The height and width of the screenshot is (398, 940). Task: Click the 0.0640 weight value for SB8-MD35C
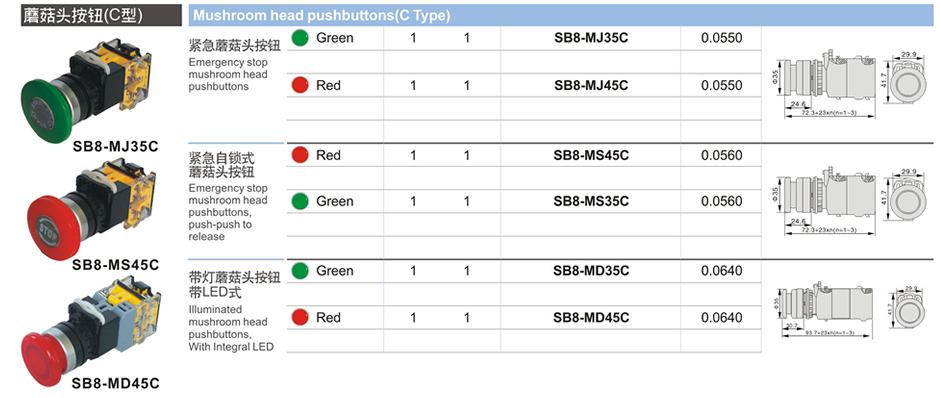(721, 271)
